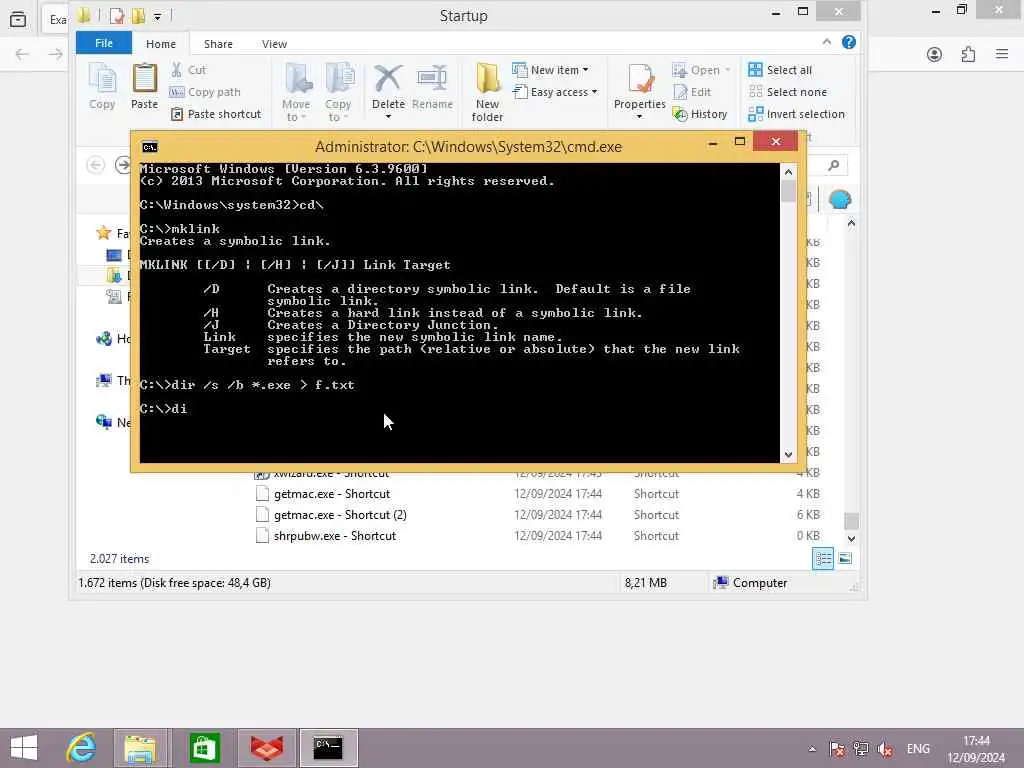Click the browser tab overview icon
The width and height of the screenshot is (1024, 768).
pyautogui.click(x=18, y=19)
